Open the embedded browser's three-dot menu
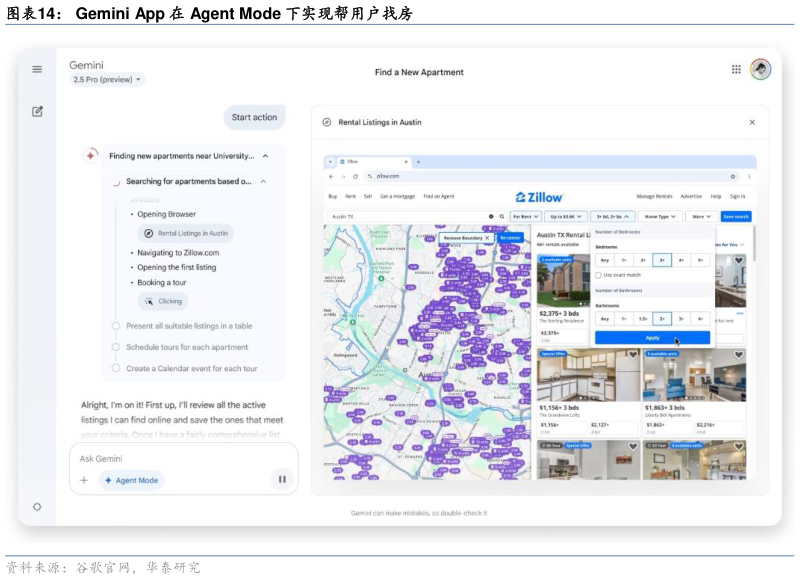This screenshot has width=800, height=580. point(748,176)
